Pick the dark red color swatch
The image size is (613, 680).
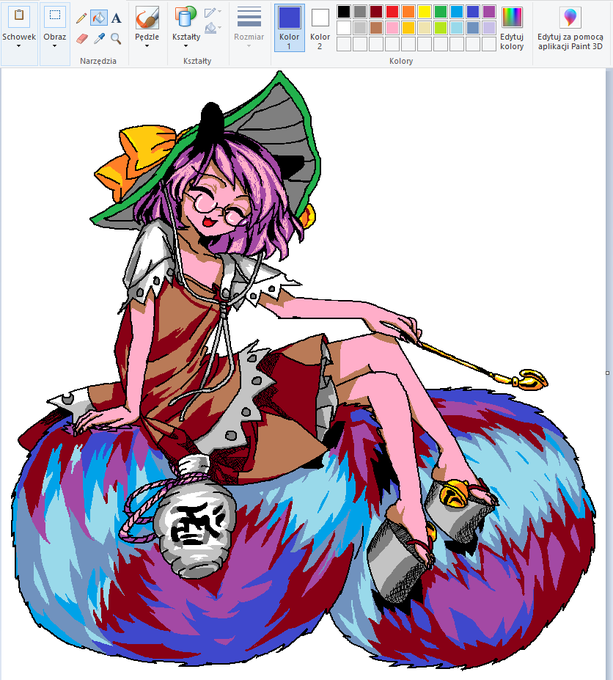(x=376, y=12)
